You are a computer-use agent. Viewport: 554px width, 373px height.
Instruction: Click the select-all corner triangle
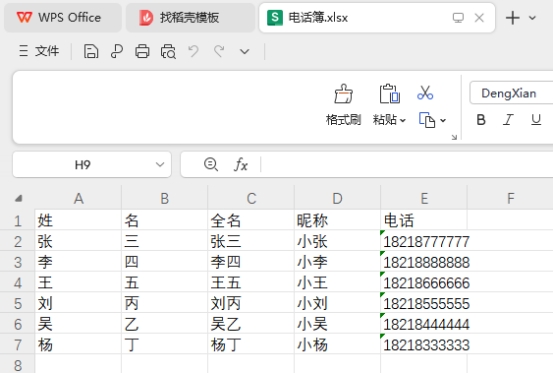coord(18,199)
